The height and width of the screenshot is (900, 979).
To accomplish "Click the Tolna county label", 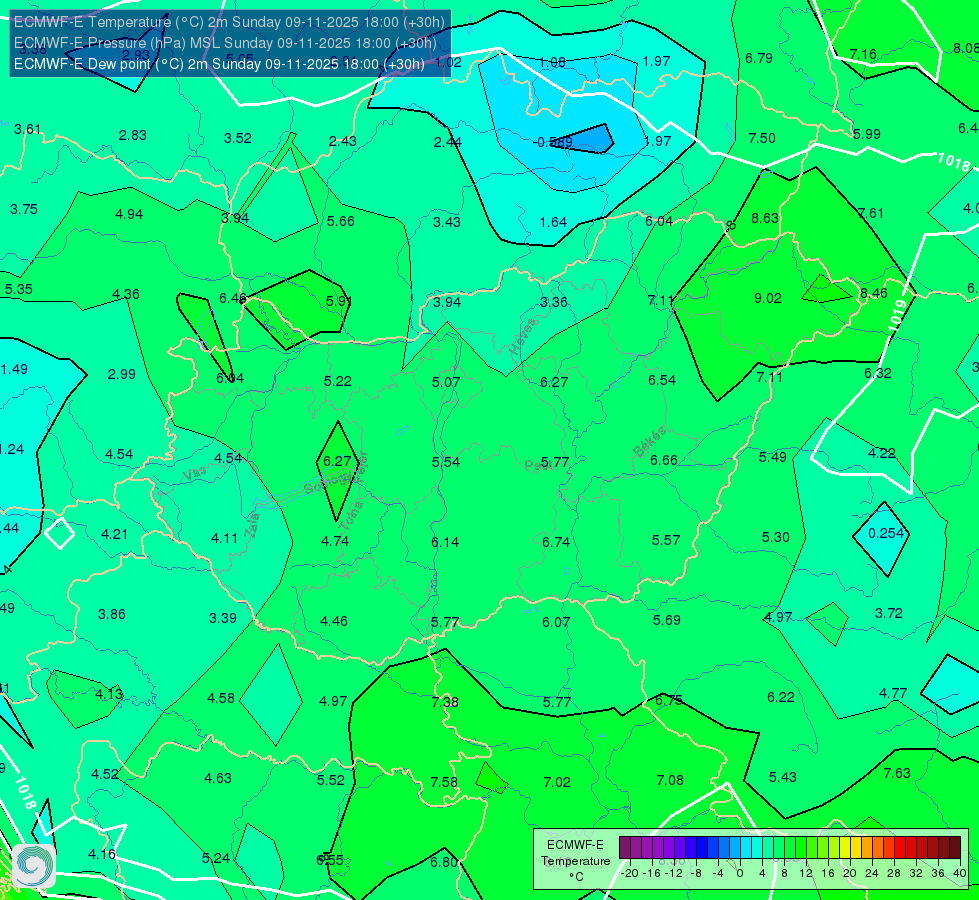I will [350, 516].
